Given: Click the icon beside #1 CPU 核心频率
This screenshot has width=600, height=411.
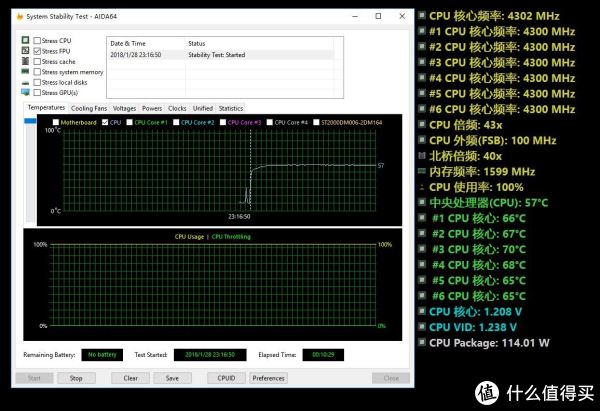Looking at the screenshot, I should click(422, 31).
